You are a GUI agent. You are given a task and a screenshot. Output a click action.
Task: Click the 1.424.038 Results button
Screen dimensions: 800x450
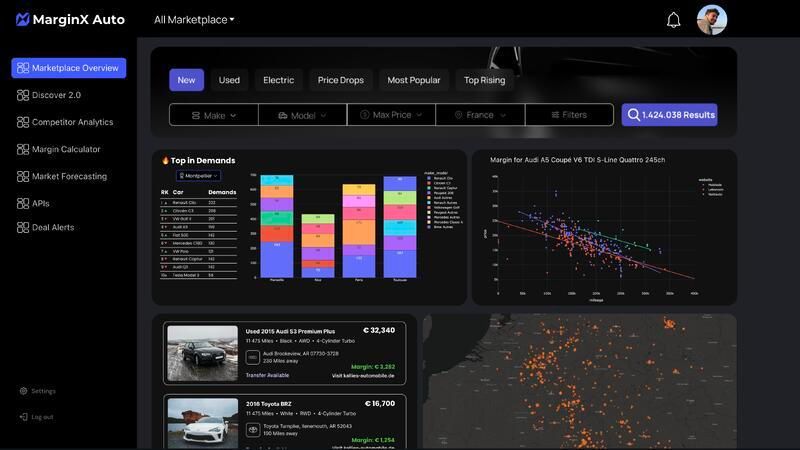669,115
